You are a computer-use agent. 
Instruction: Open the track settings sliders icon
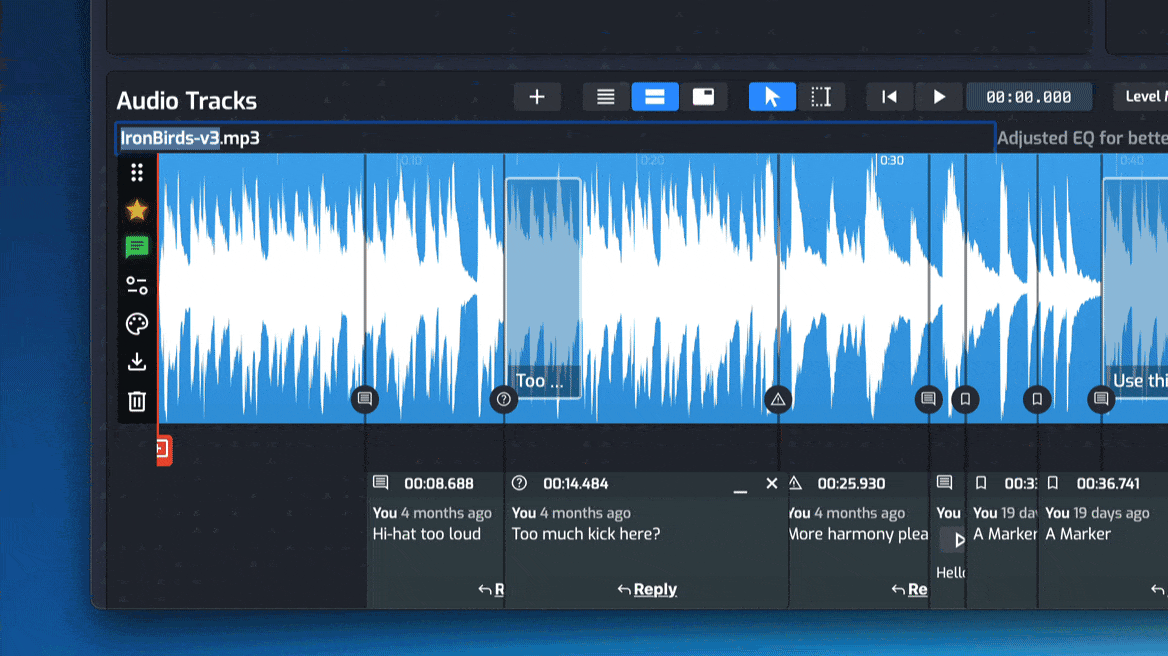coord(137,286)
